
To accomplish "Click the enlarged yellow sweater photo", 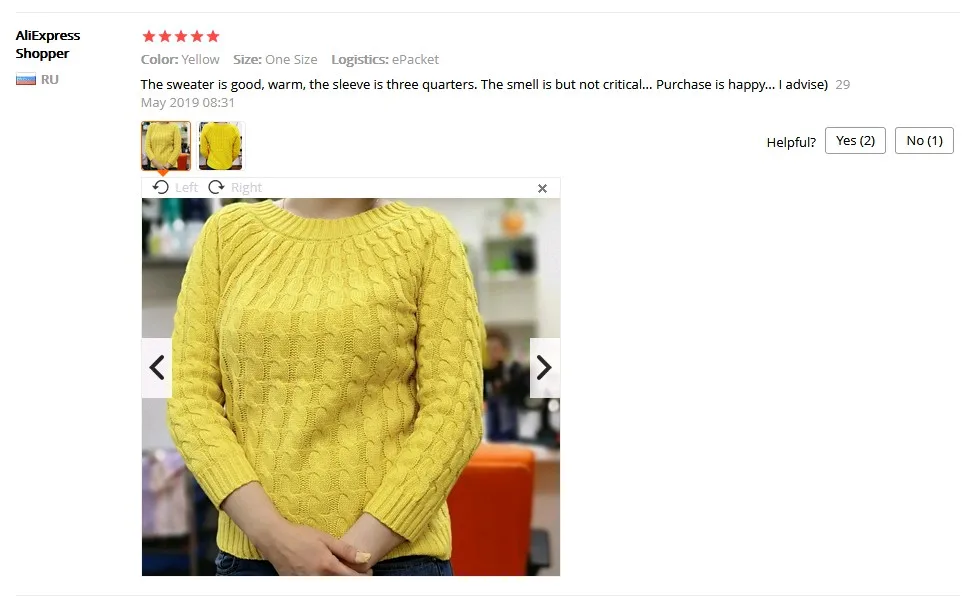I will 351,387.
